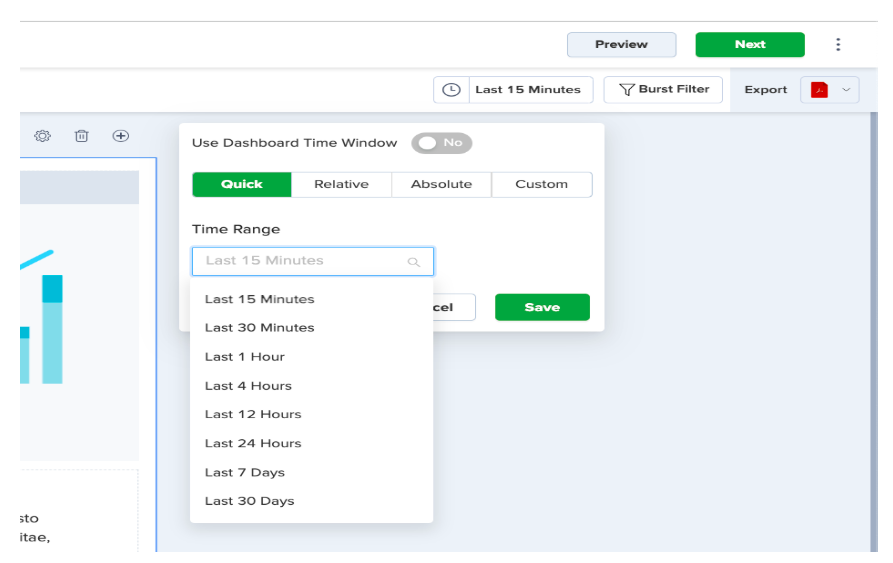893x563 pixels.
Task: Switch to the Absolute tab
Action: [x=441, y=184]
